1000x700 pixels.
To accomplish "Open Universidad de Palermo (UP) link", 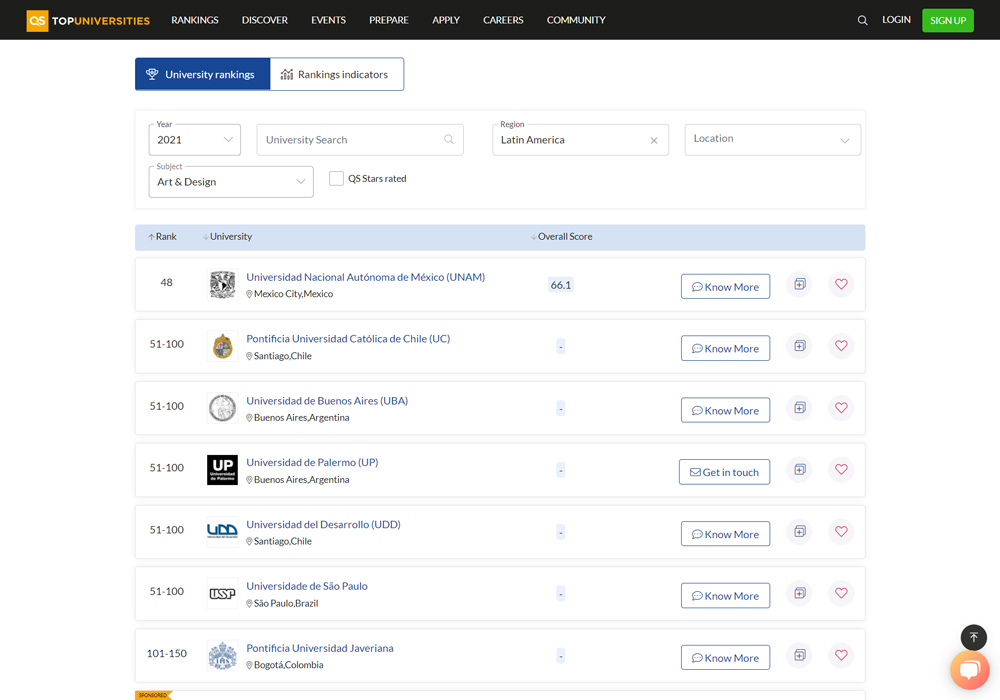I will 312,462.
